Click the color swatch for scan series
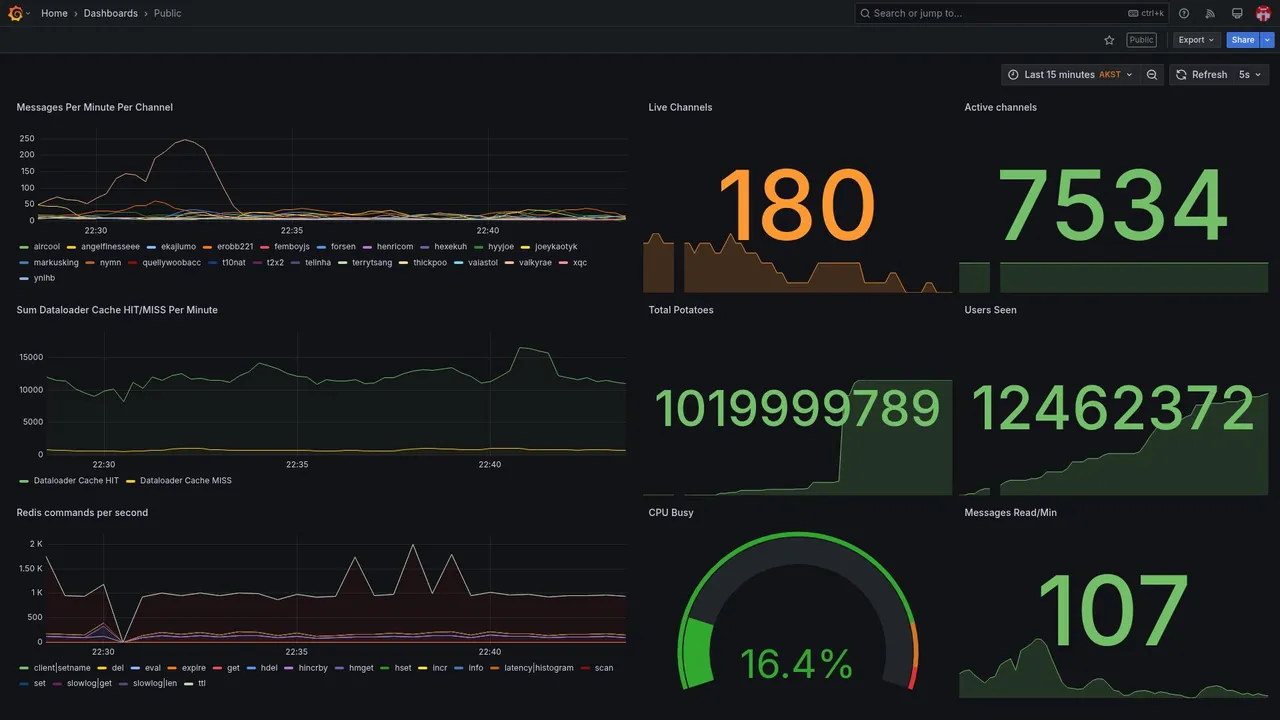The width and height of the screenshot is (1280, 720). [x=585, y=667]
